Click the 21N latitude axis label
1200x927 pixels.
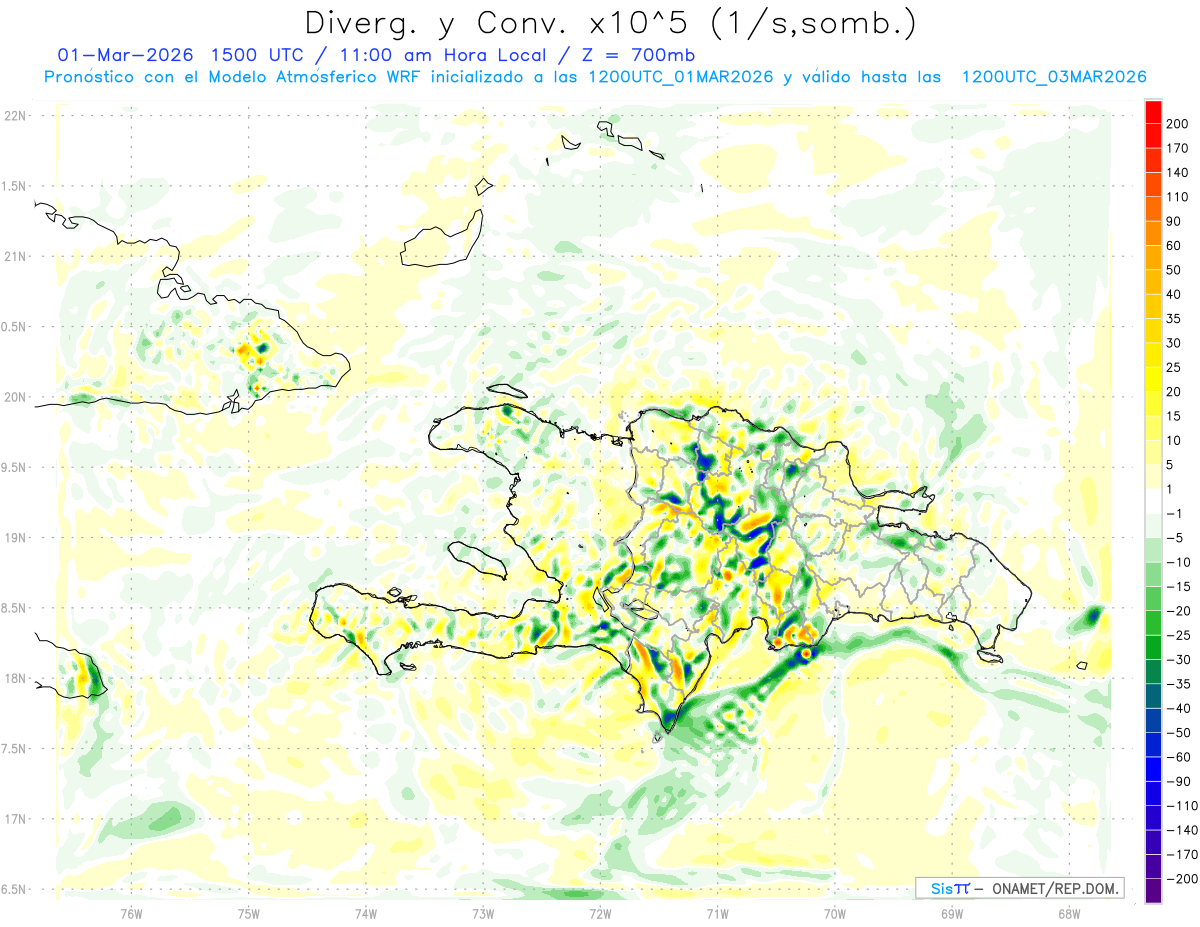tap(14, 257)
